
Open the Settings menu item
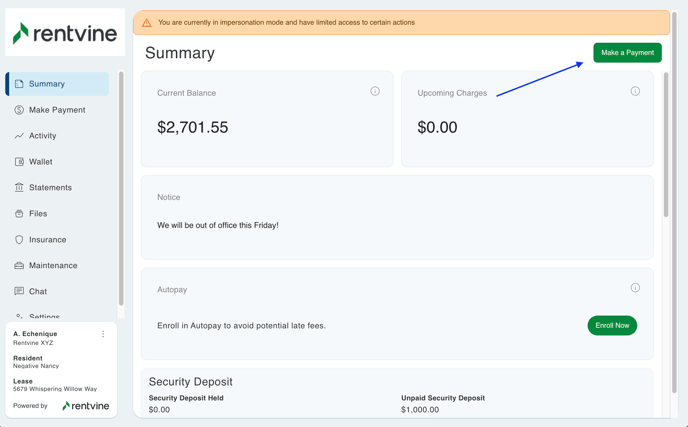44,316
